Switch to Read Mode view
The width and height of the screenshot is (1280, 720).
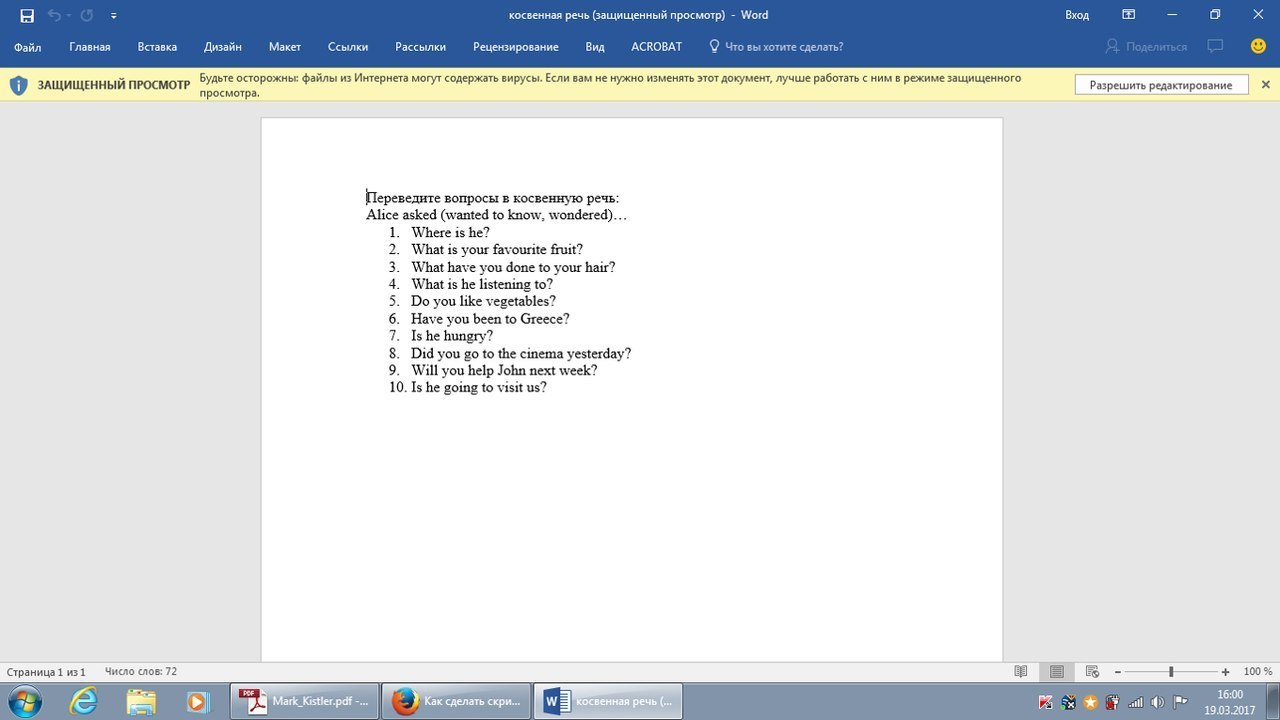[1021, 672]
